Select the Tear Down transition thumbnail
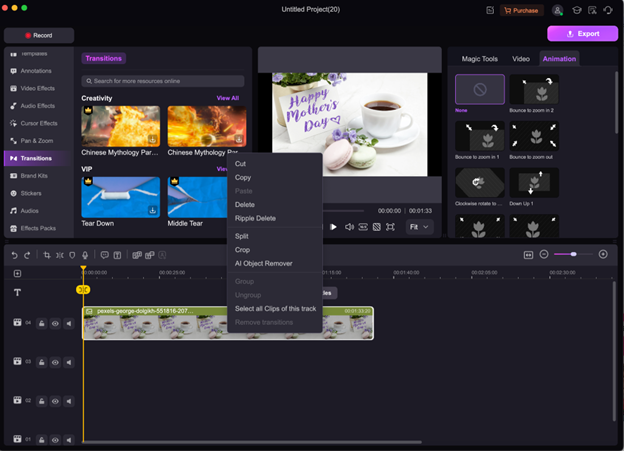 (121, 197)
